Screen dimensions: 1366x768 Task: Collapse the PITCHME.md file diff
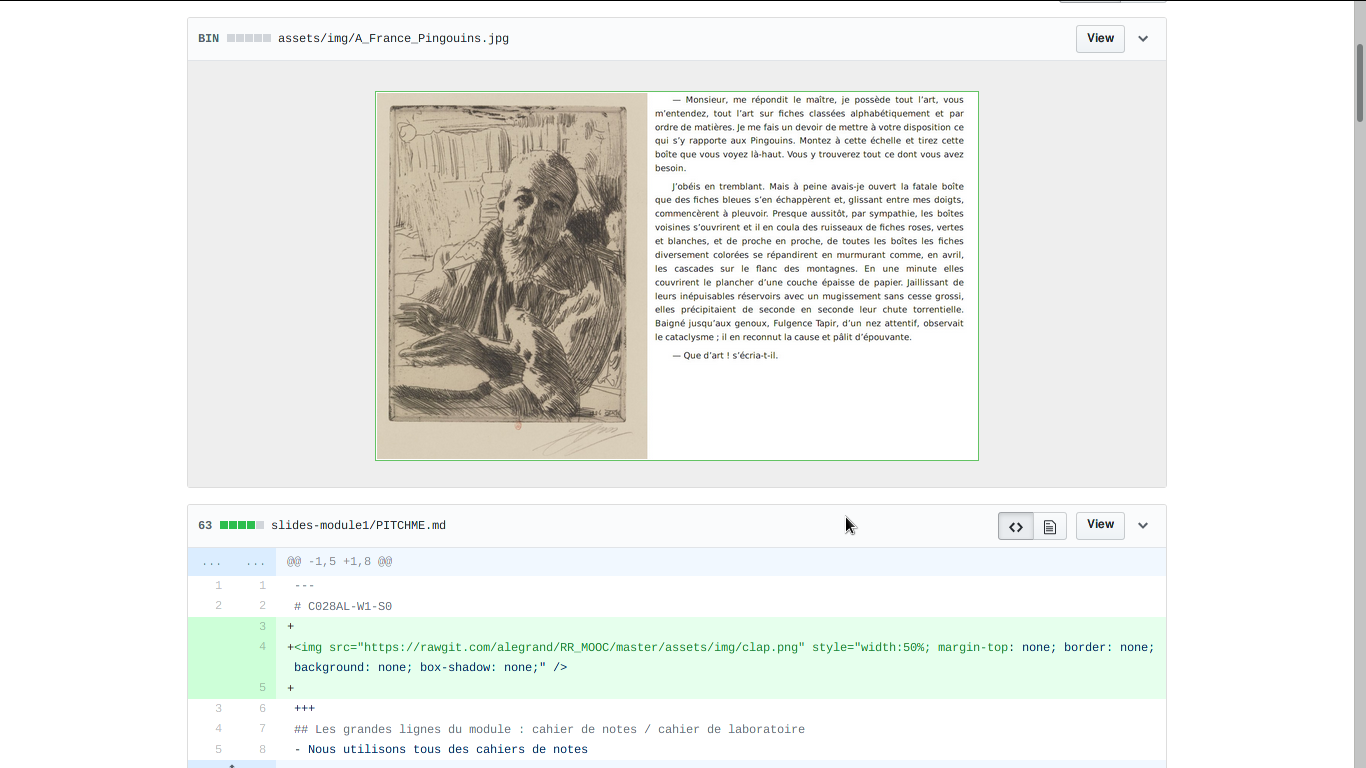[x=1143, y=526]
